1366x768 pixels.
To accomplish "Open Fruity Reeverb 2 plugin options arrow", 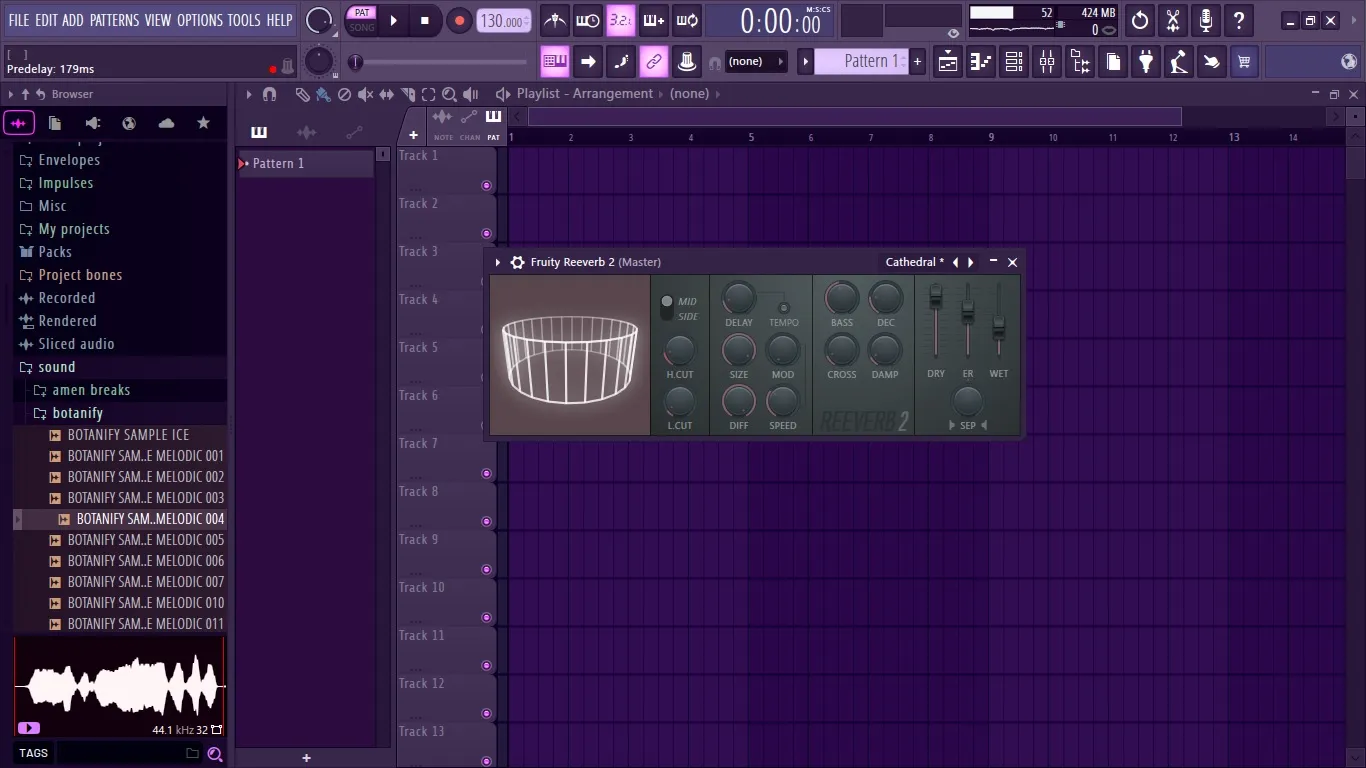I will [498, 262].
